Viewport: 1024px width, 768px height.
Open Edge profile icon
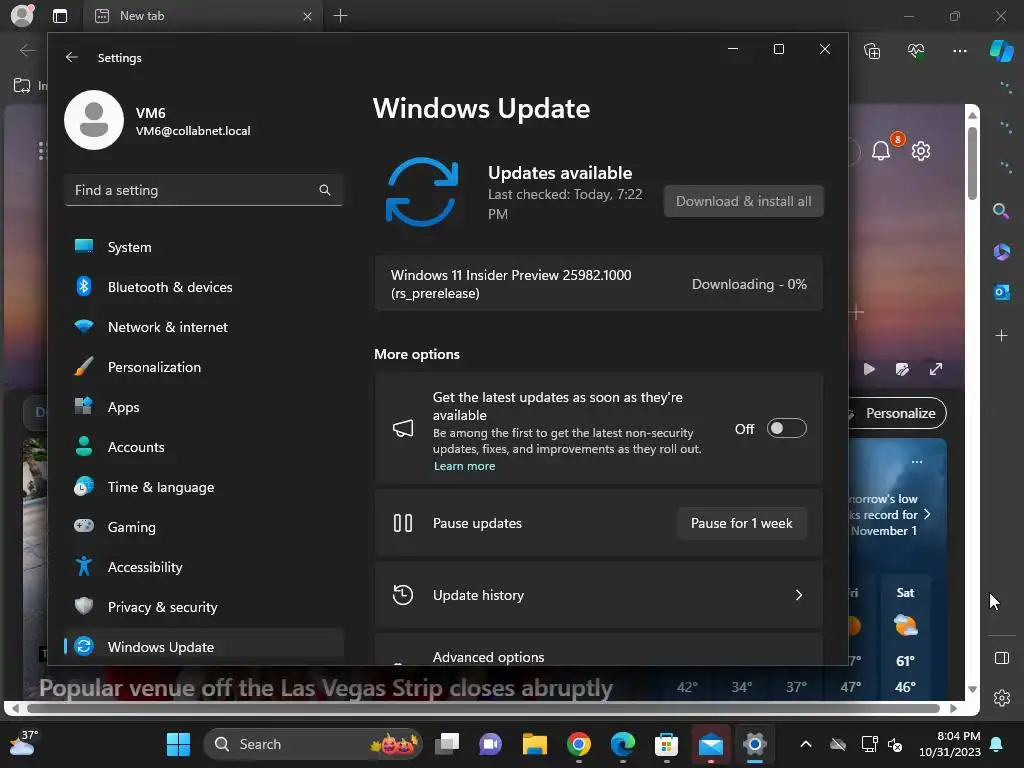pyautogui.click(x=22, y=16)
